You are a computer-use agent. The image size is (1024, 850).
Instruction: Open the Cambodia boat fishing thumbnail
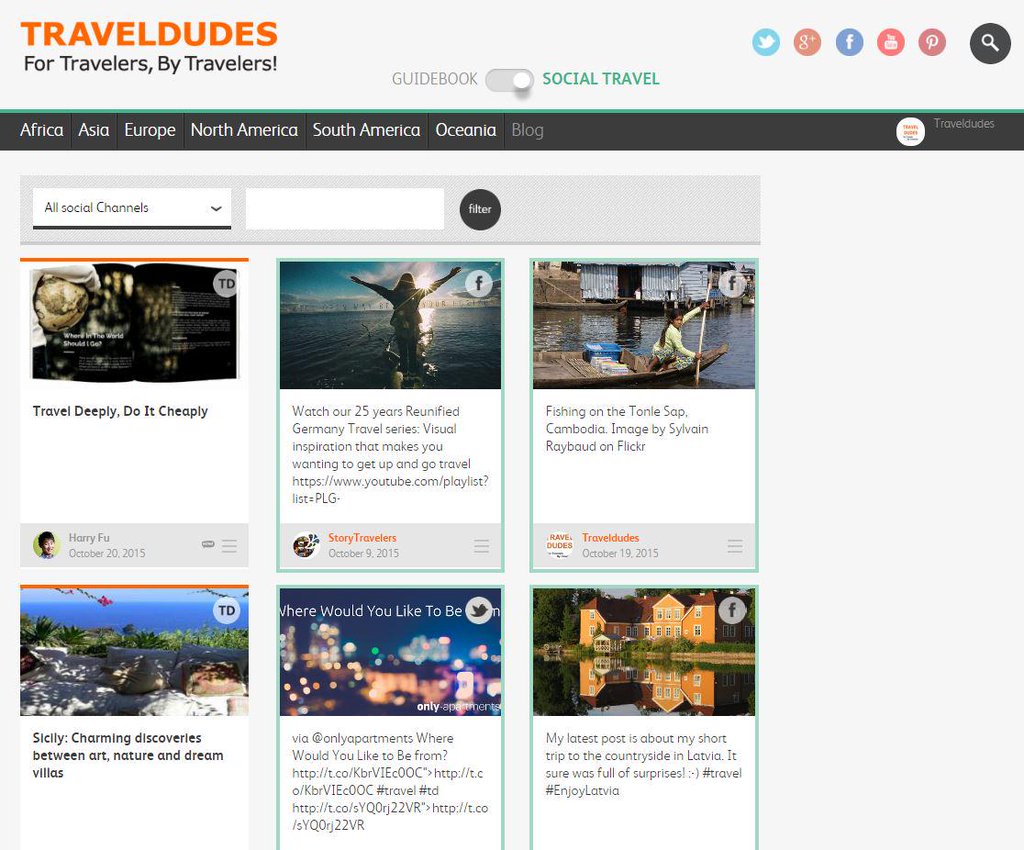[x=644, y=325]
